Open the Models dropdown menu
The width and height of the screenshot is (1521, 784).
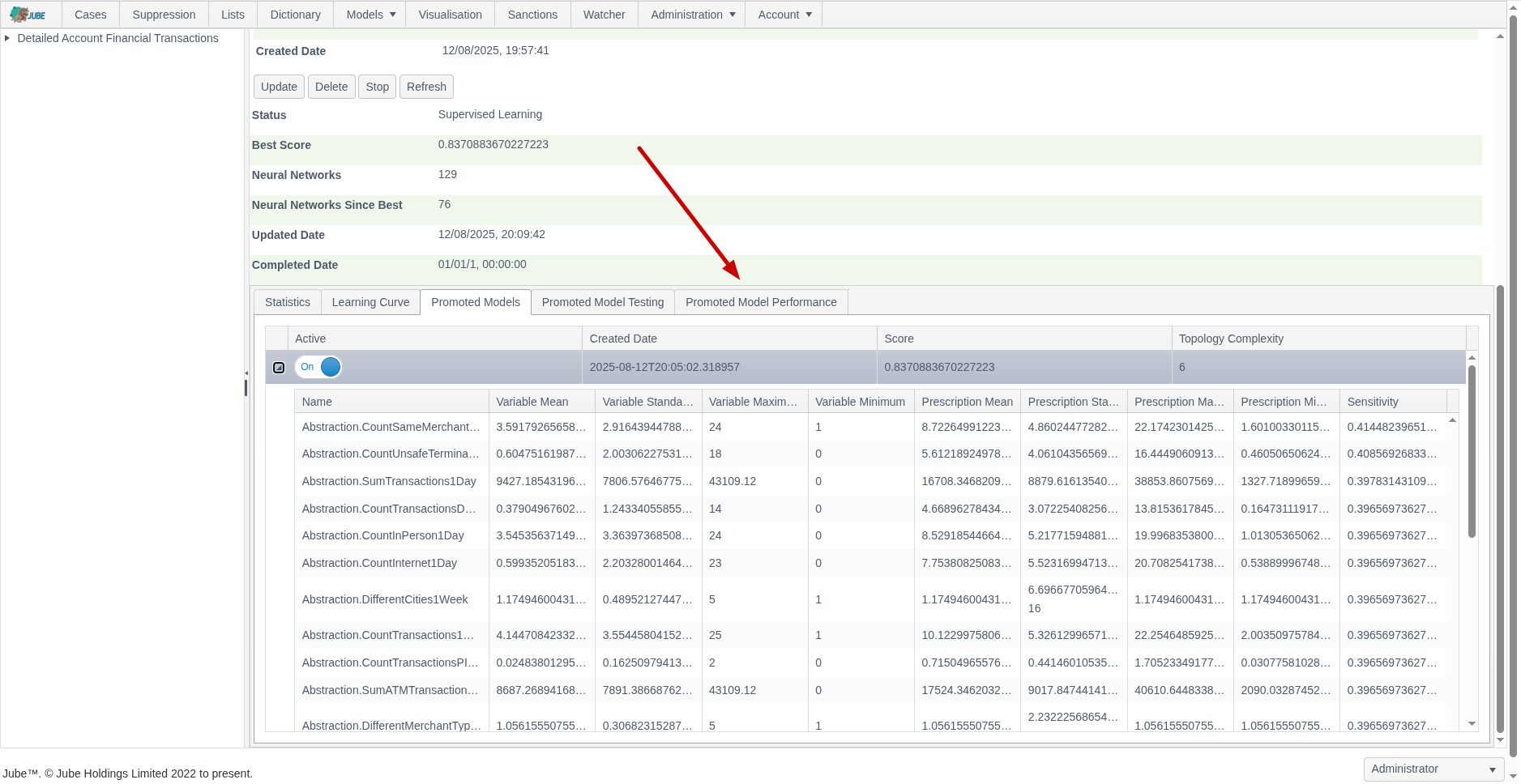(x=371, y=15)
